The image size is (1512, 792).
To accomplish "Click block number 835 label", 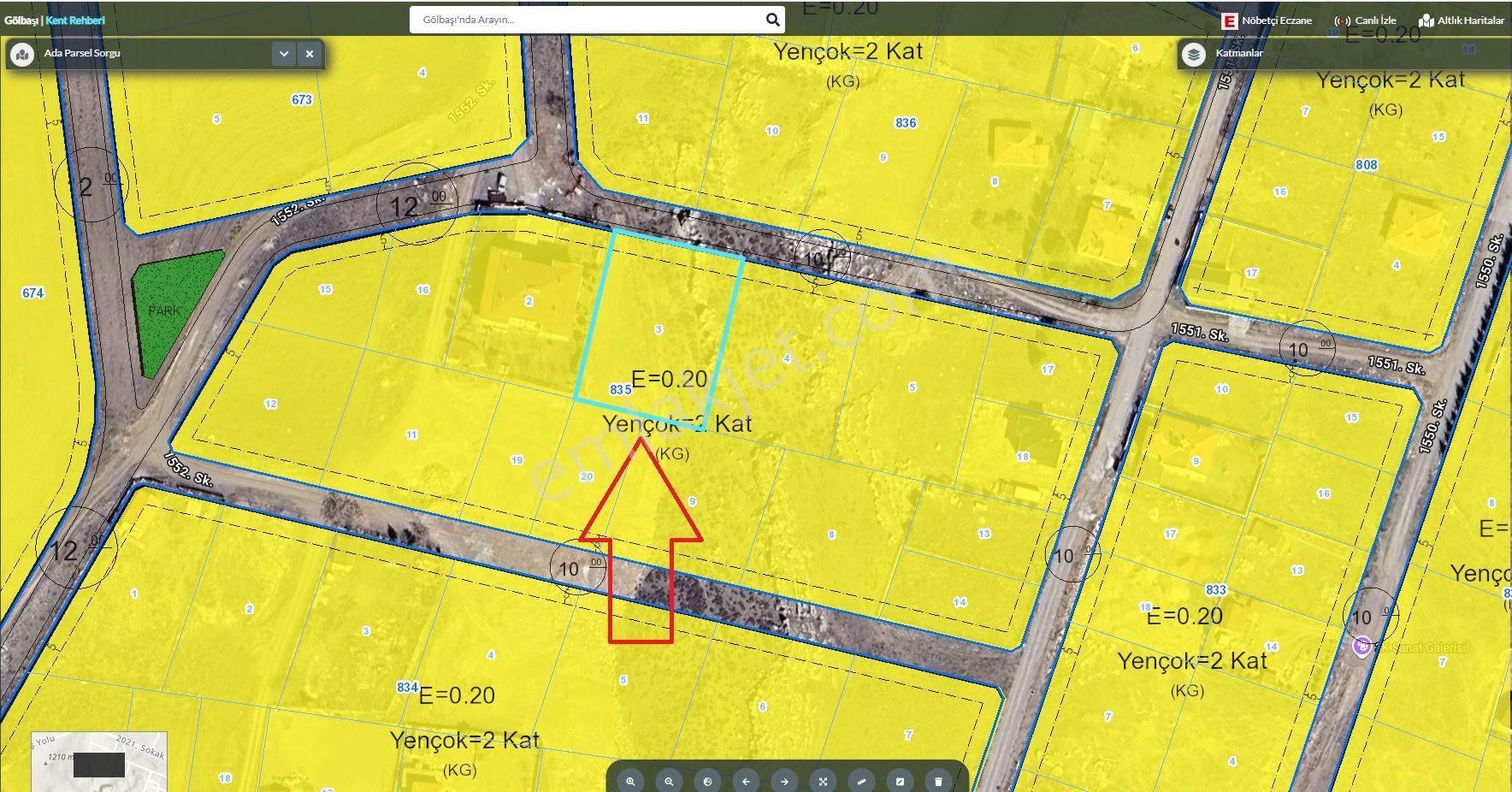I will coord(621,389).
